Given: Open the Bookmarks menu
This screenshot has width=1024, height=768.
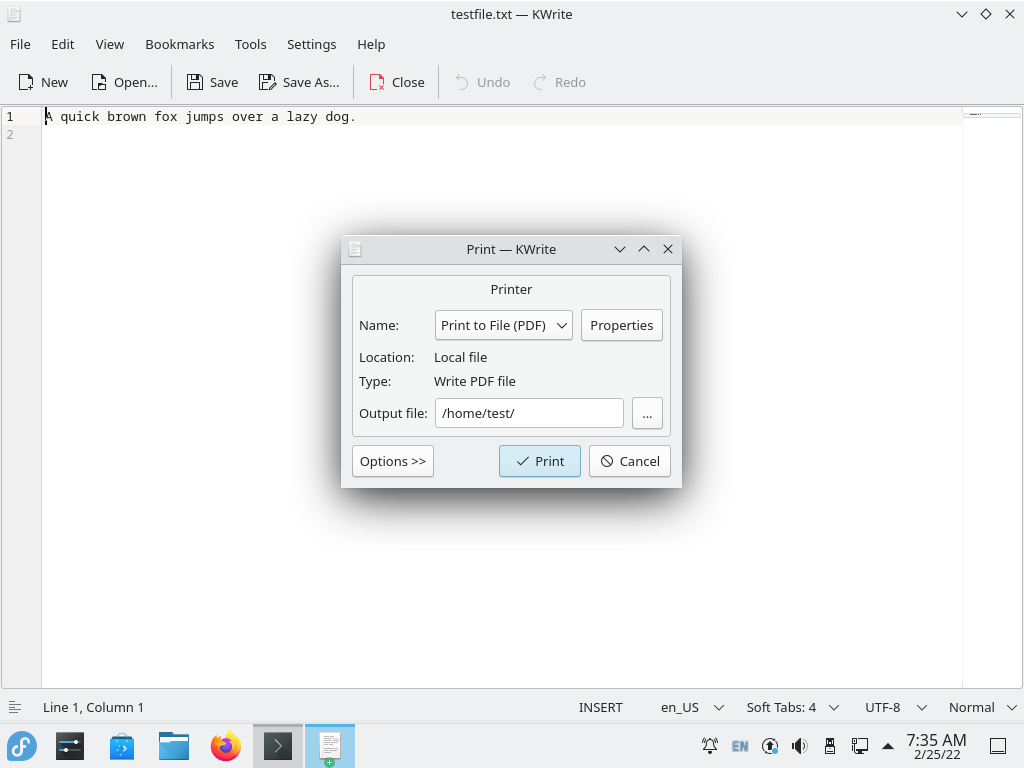Looking at the screenshot, I should coord(180,44).
